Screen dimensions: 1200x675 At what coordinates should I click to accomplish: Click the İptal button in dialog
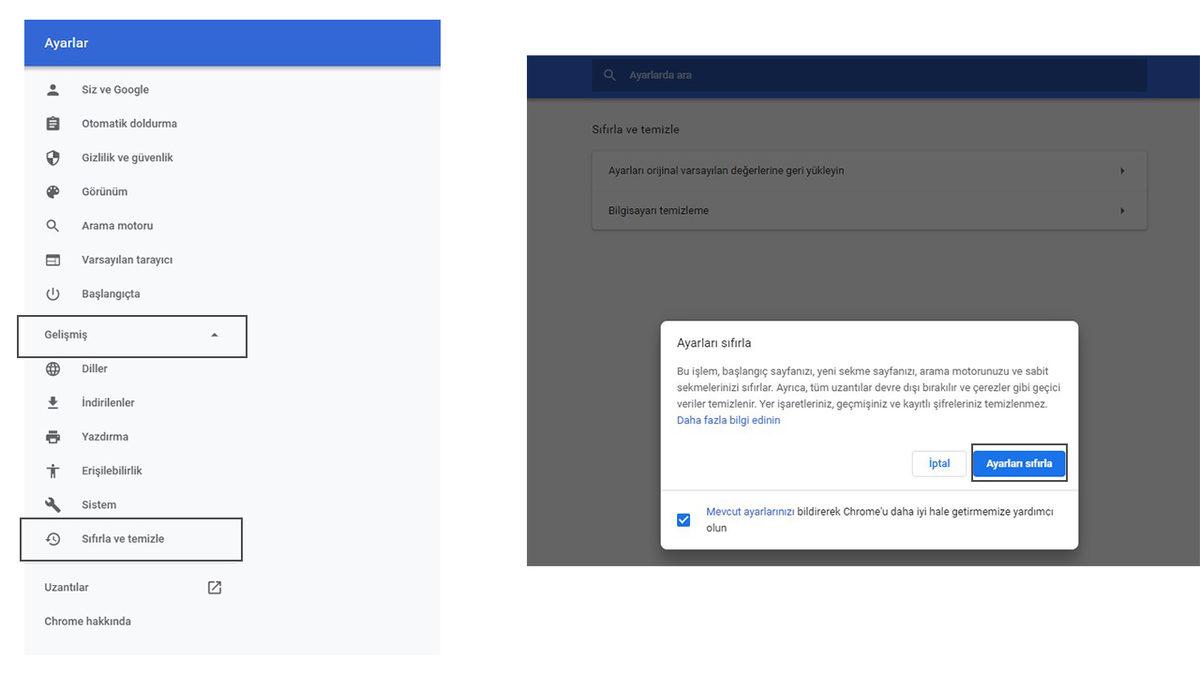coord(939,464)
